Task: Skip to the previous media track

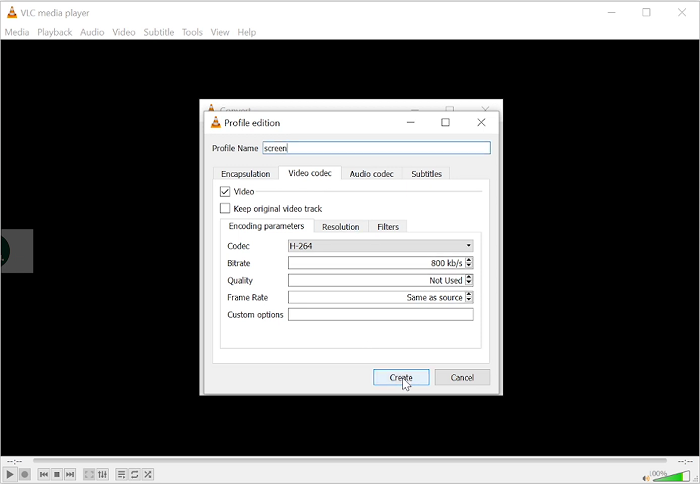Action: coord(44,474)
